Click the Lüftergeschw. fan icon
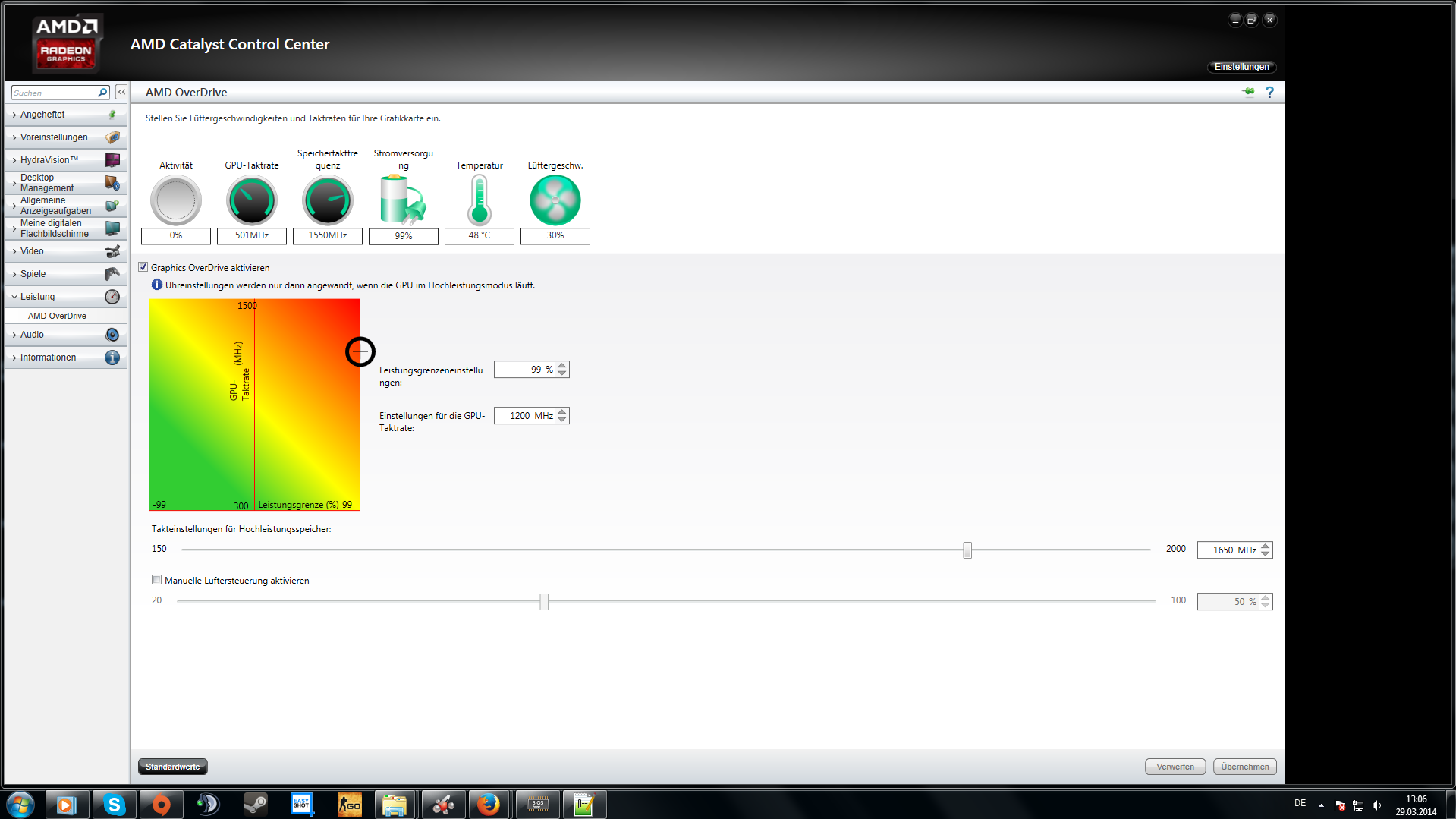Screen dimensions: 1456x819 coord(555,200)
